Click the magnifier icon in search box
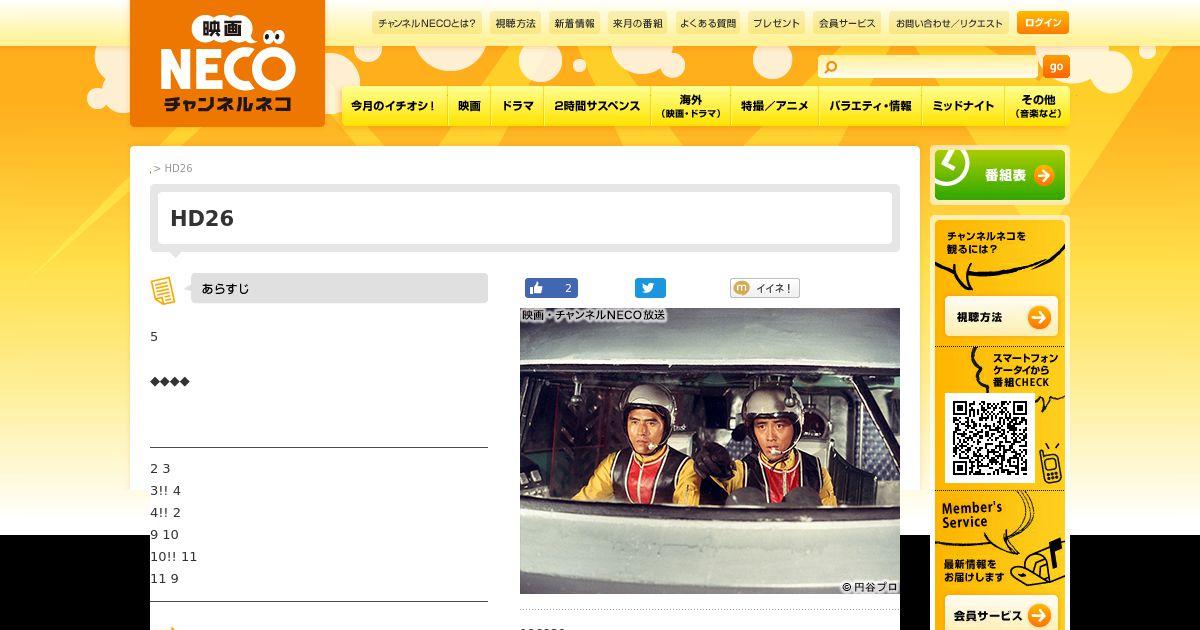Viewport: 1200px width, 630px height. tap(830, 67)
